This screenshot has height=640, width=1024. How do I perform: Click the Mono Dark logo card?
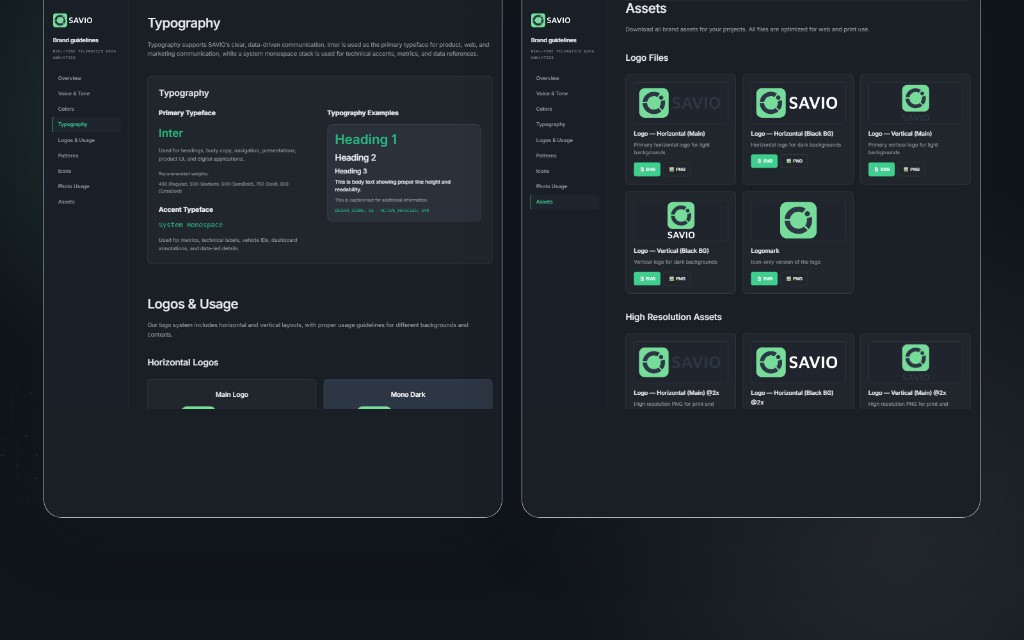408,394
